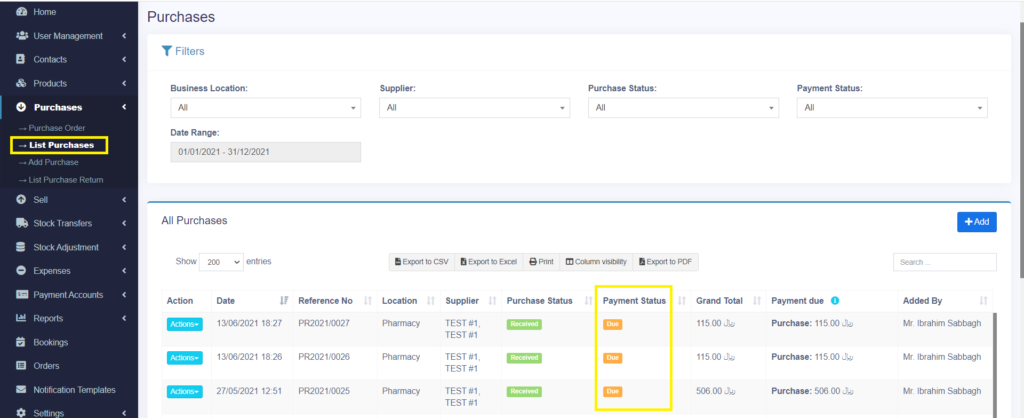Click the Reports chart icon
This screenshot has height=418, width=1024.
tap(22, 318)
